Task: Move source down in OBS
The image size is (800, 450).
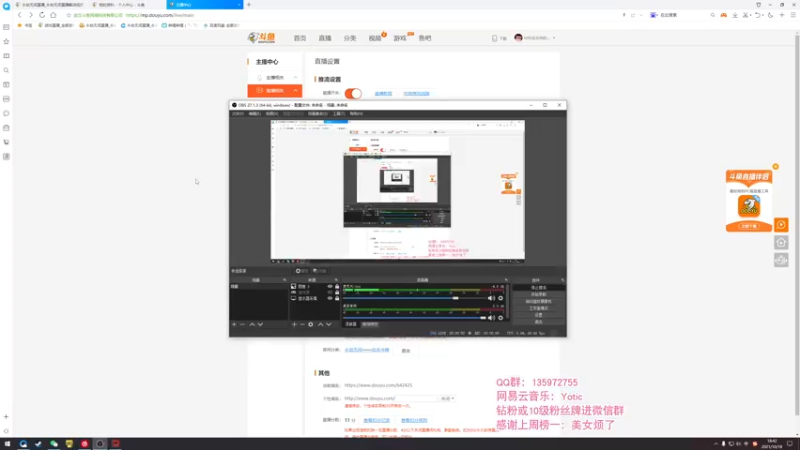Action: (329, 324)
